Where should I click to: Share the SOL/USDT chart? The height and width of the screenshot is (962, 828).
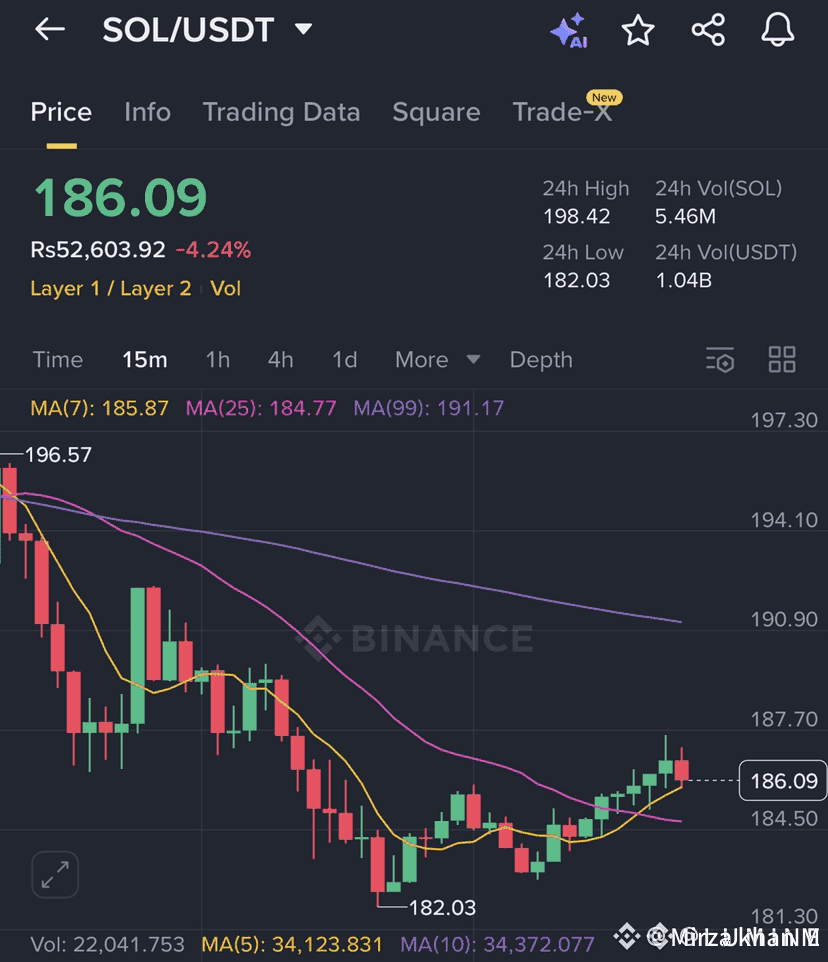tap(708, 30)
